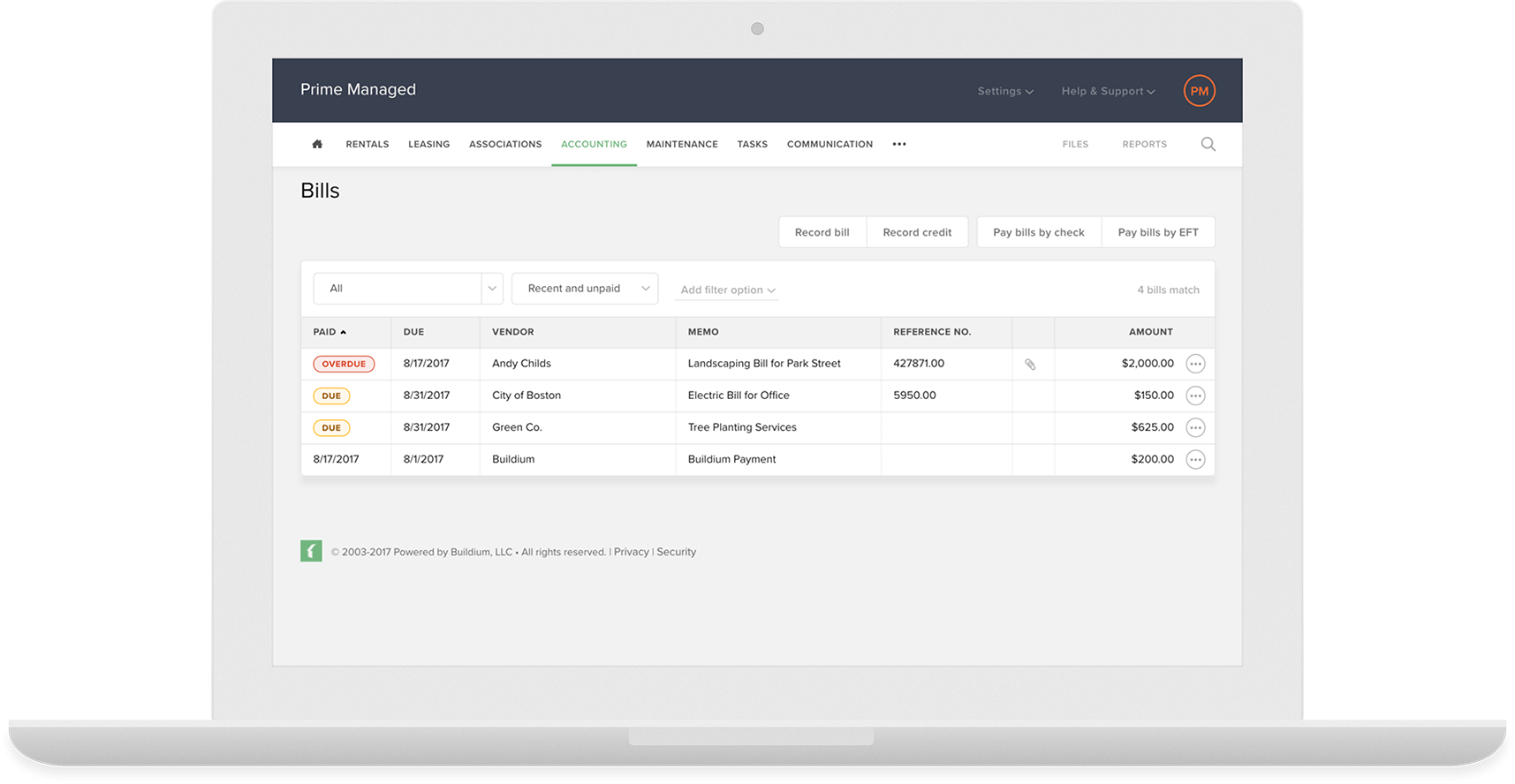
Task: Sort by the Memo column header
Action: tap(703, 332)
